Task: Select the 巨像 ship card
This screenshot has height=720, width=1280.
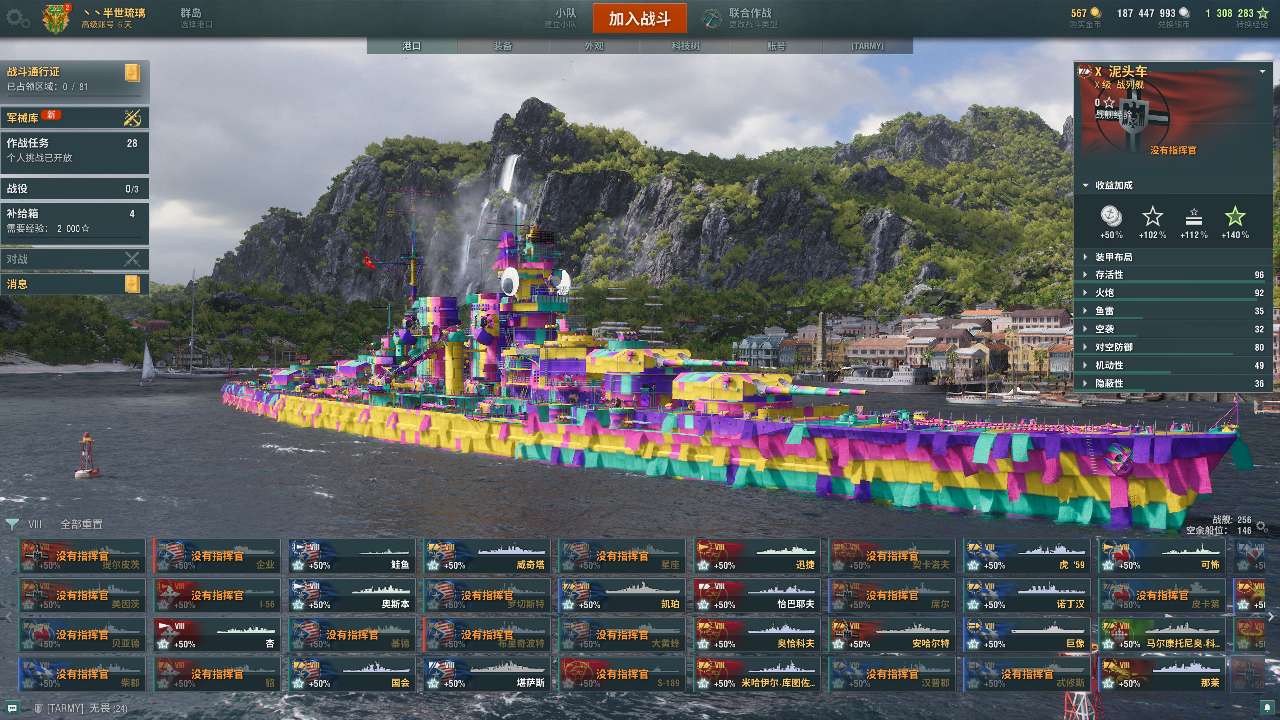Action: point(1027,635)
